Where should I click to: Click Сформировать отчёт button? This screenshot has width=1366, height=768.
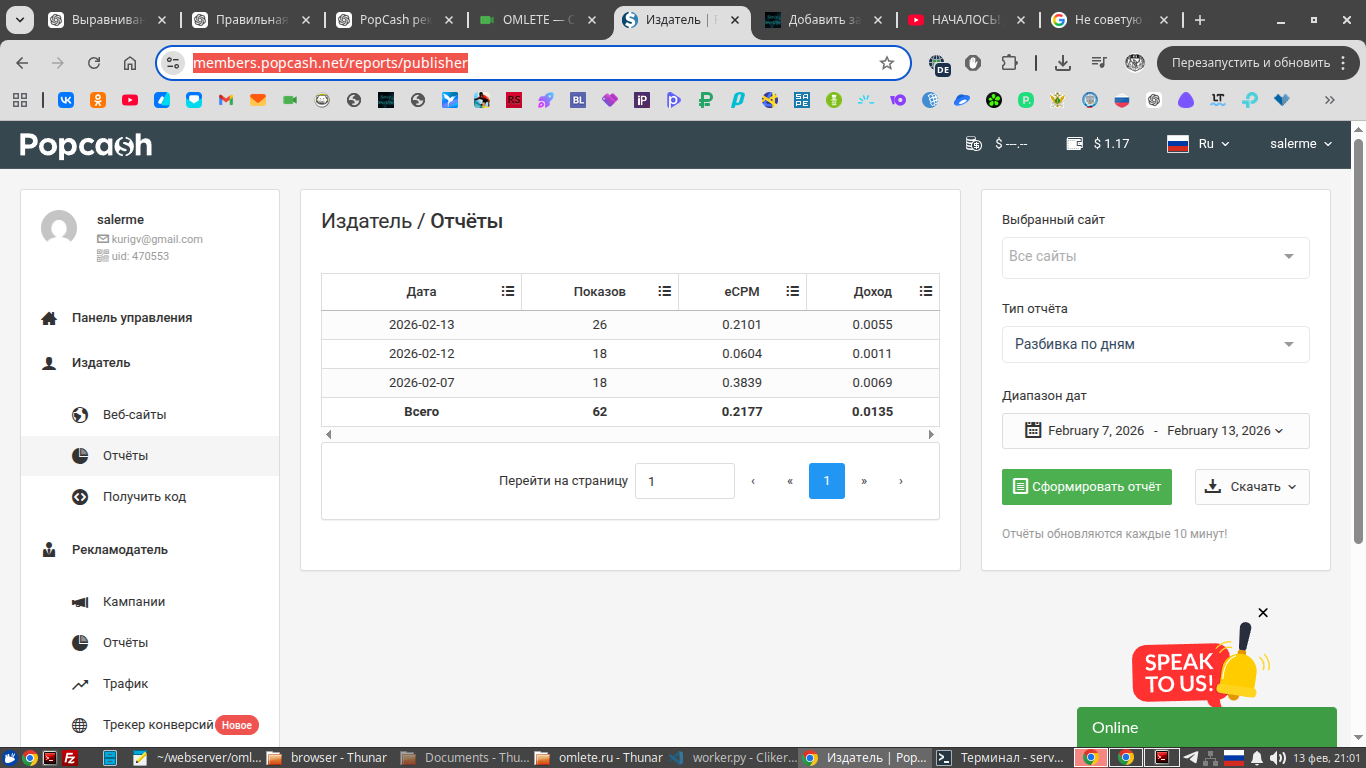(1086, 487)
